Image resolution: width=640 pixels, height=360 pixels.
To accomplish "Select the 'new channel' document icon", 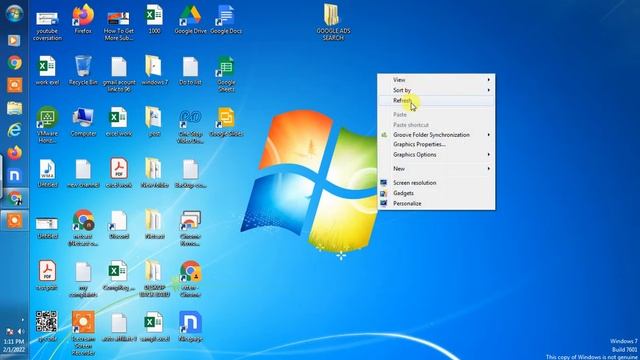I will pyautogui.click(x=83, y=173).
